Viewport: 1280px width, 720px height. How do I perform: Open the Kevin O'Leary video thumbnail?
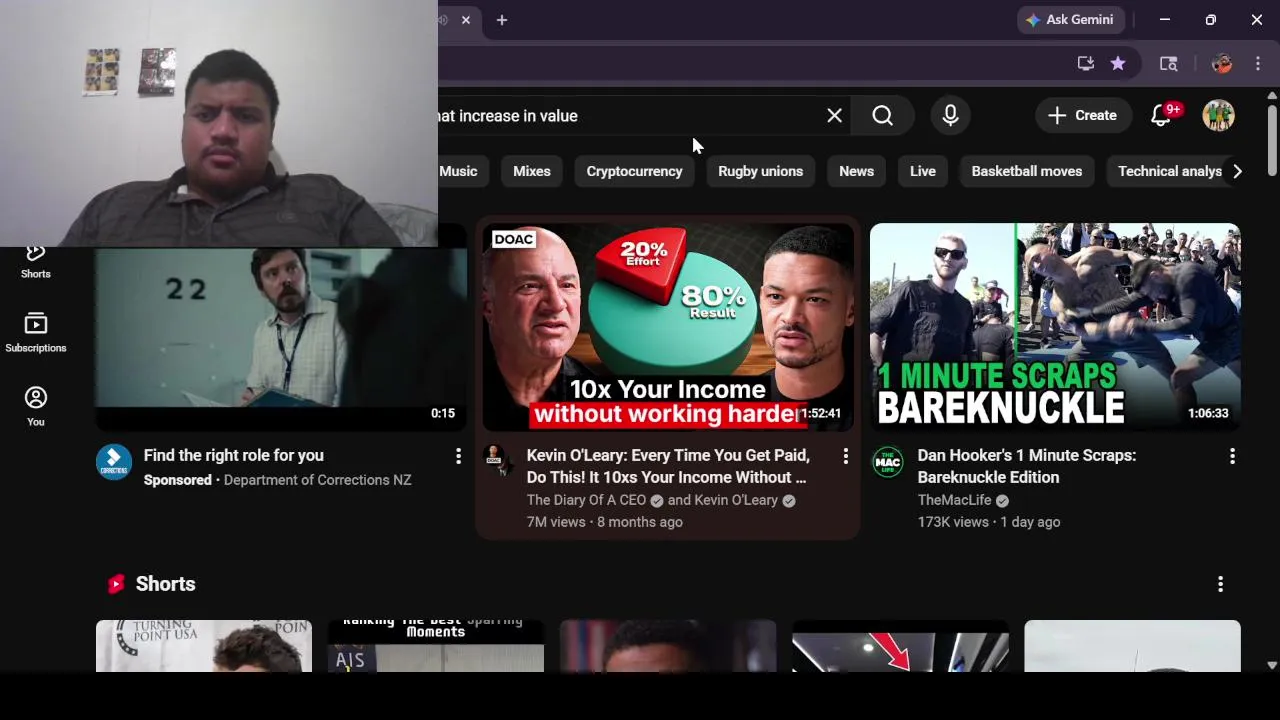coord(668,327)
